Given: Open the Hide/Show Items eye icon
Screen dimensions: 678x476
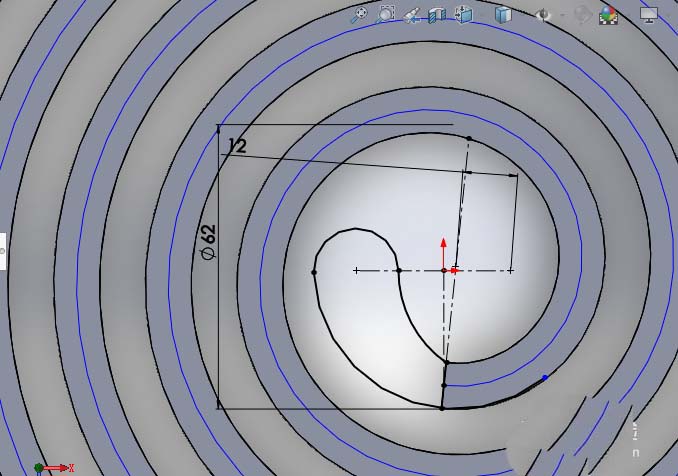Looking at the screenshot, I should click(x=543, y=15).
